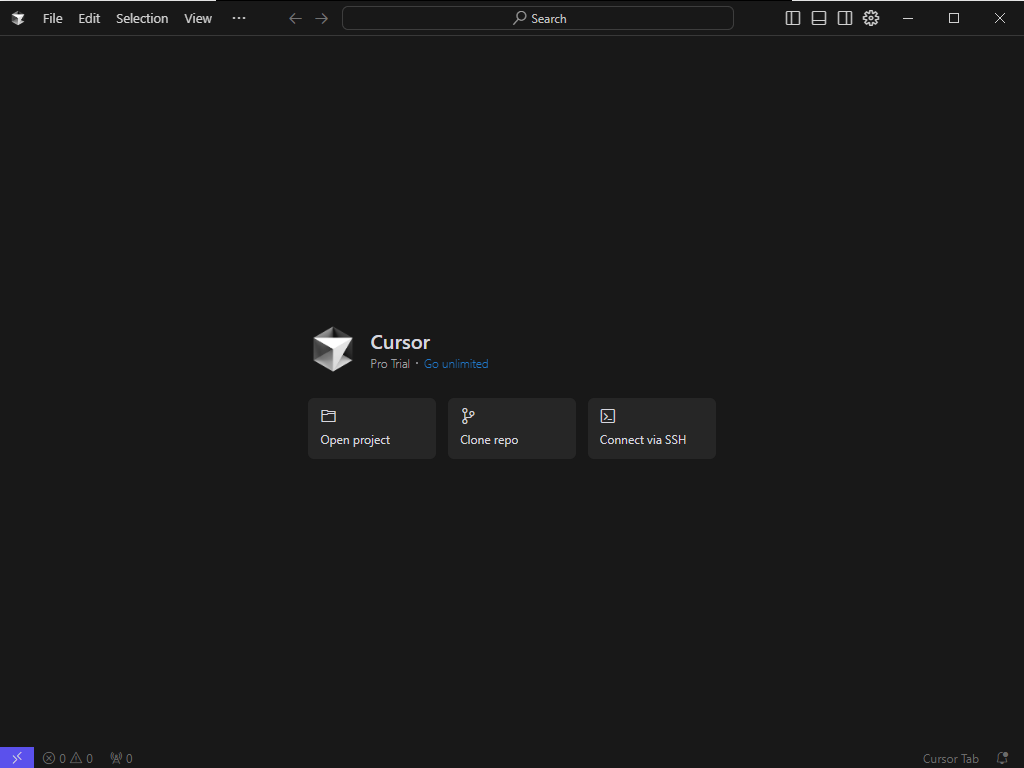Click the Open project button
The image size is (1024, 768).
(372, 428)
